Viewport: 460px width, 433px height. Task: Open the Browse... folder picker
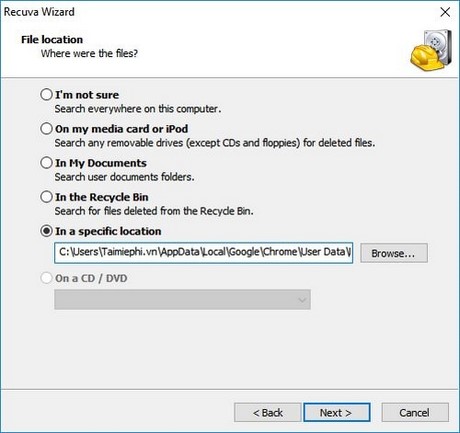pyautogui.click(x=394, y=253)
